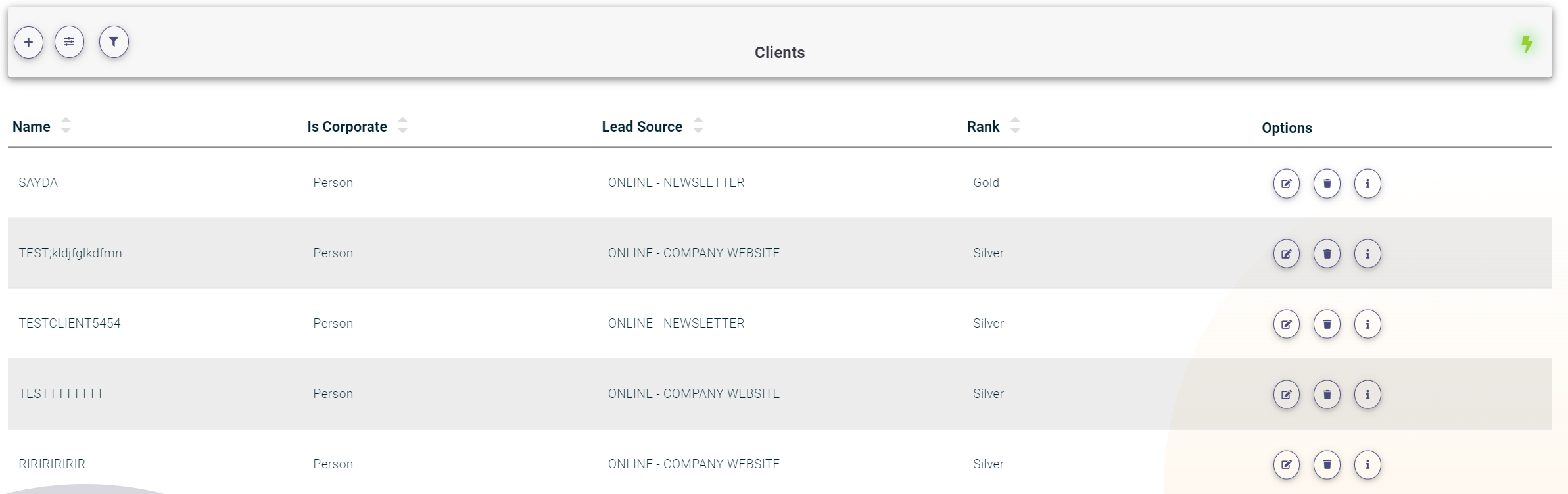This screenshot has width=1568, height=494.
Task: Click the Clients panel title
Action: click(x=780, y=53)
